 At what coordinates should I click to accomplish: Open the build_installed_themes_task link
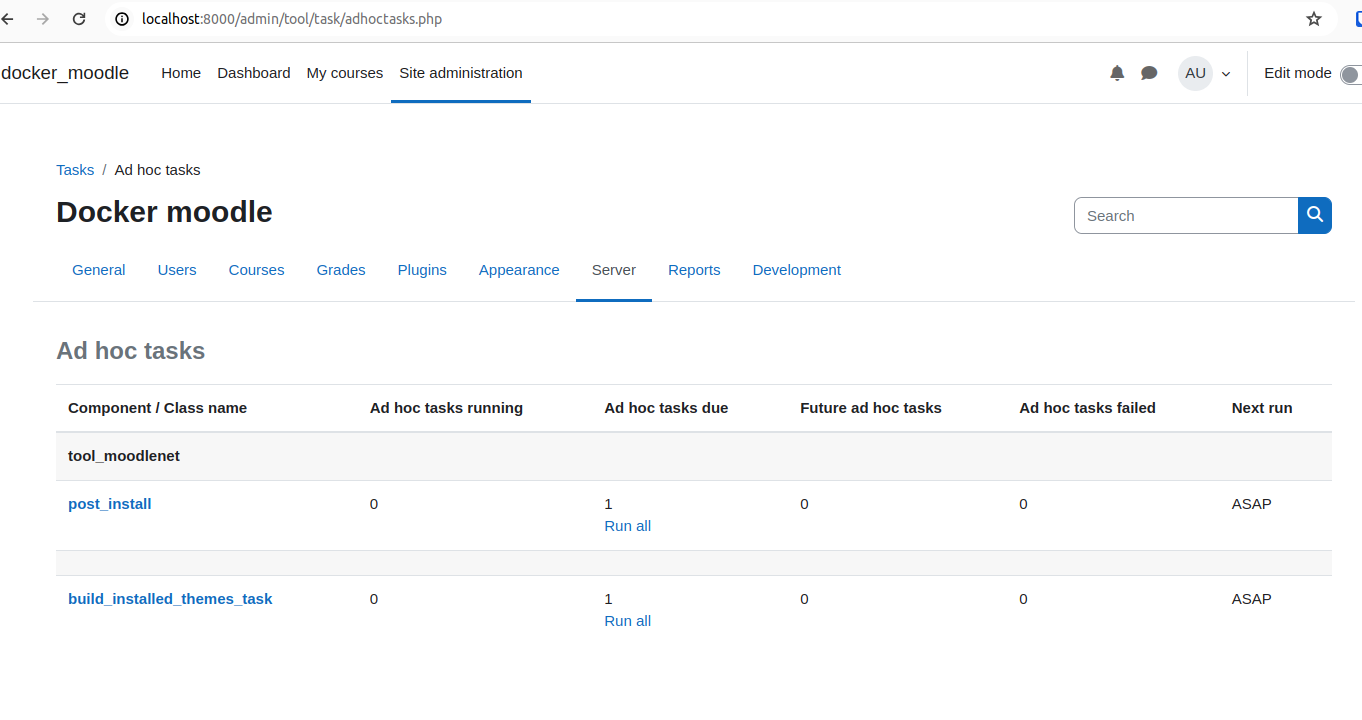tap(170, 599)
